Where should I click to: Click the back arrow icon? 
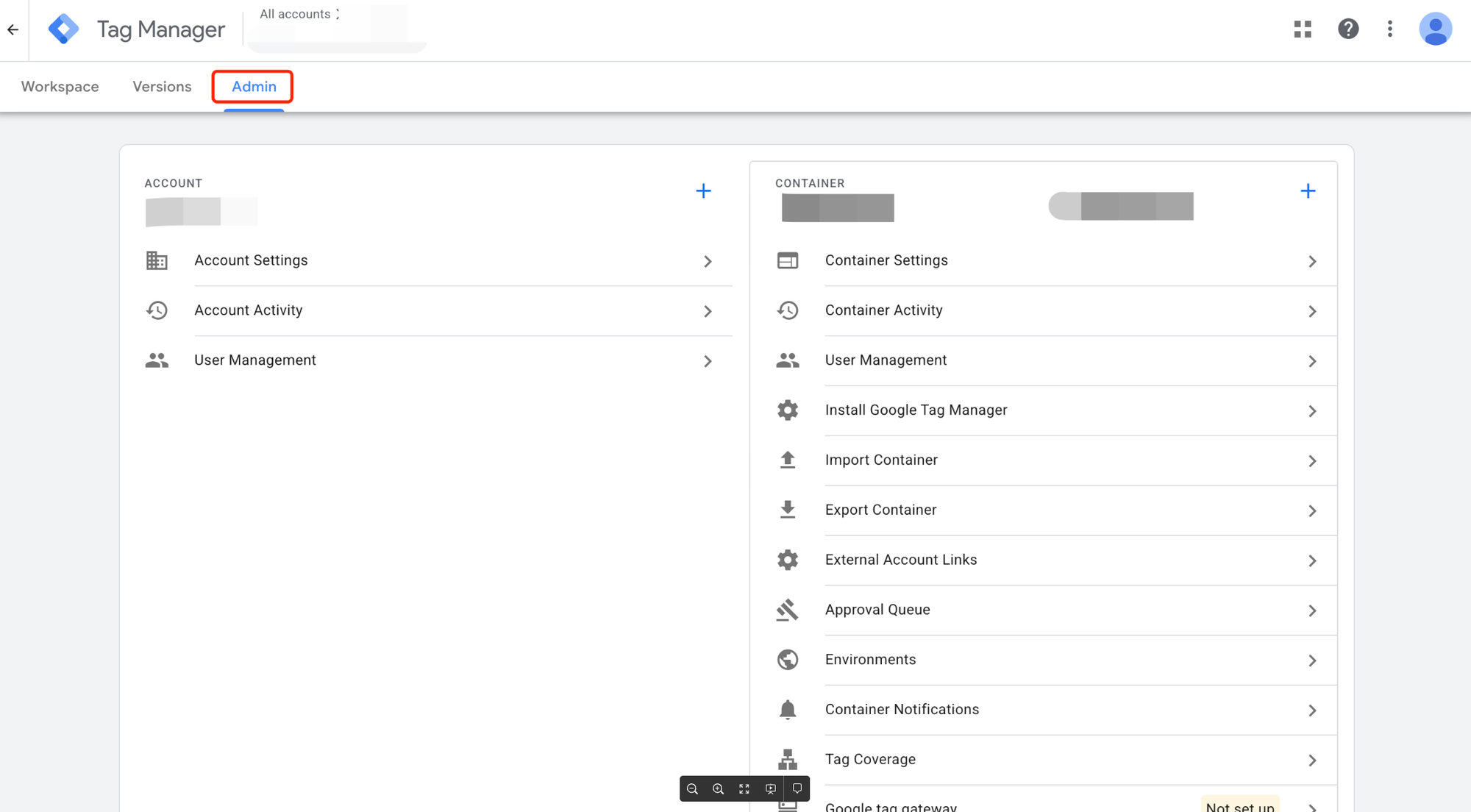click(13, 30)
